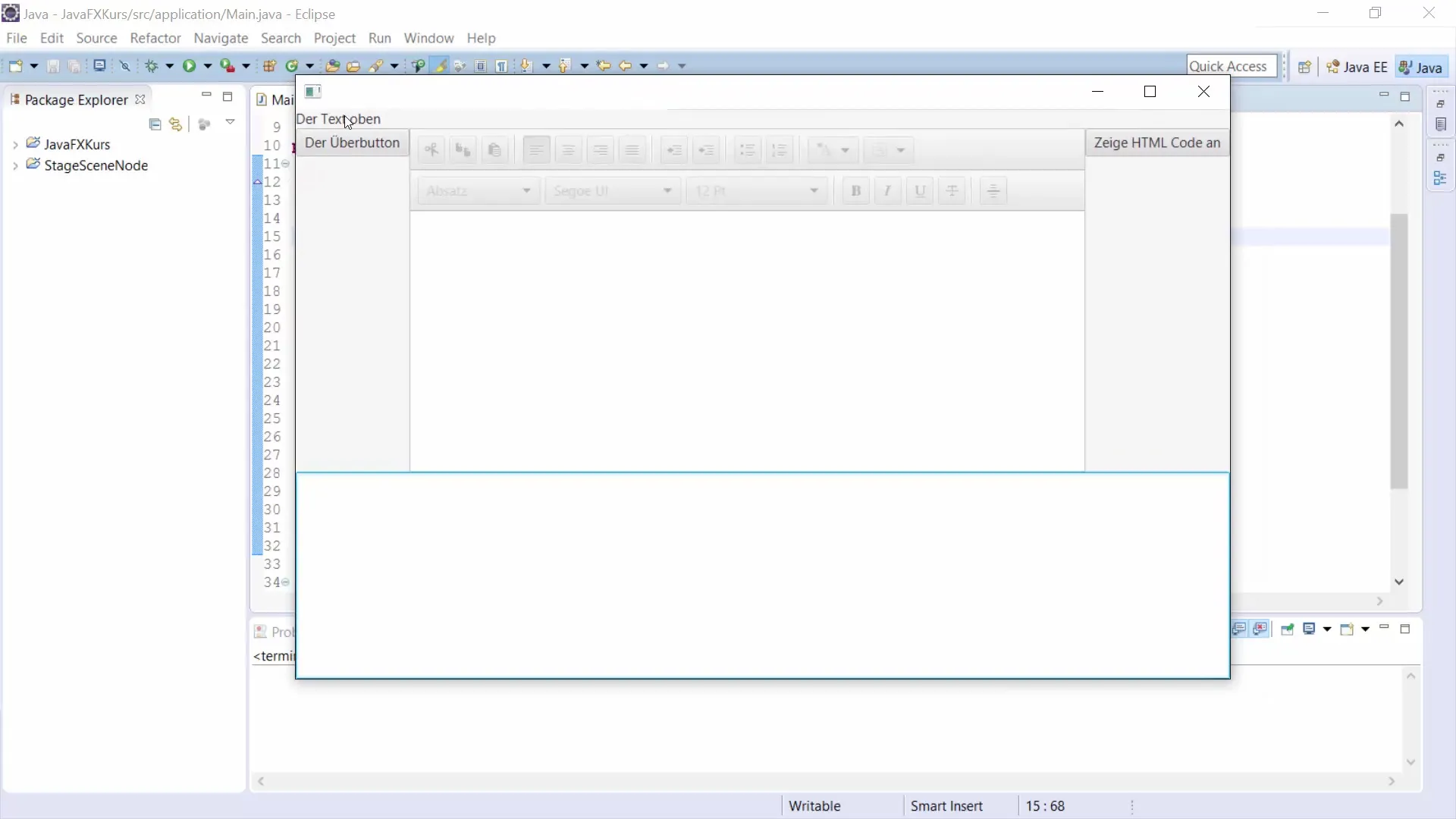
Task: Toggle numbered list in HTML editor
Action: coord(780,150)
